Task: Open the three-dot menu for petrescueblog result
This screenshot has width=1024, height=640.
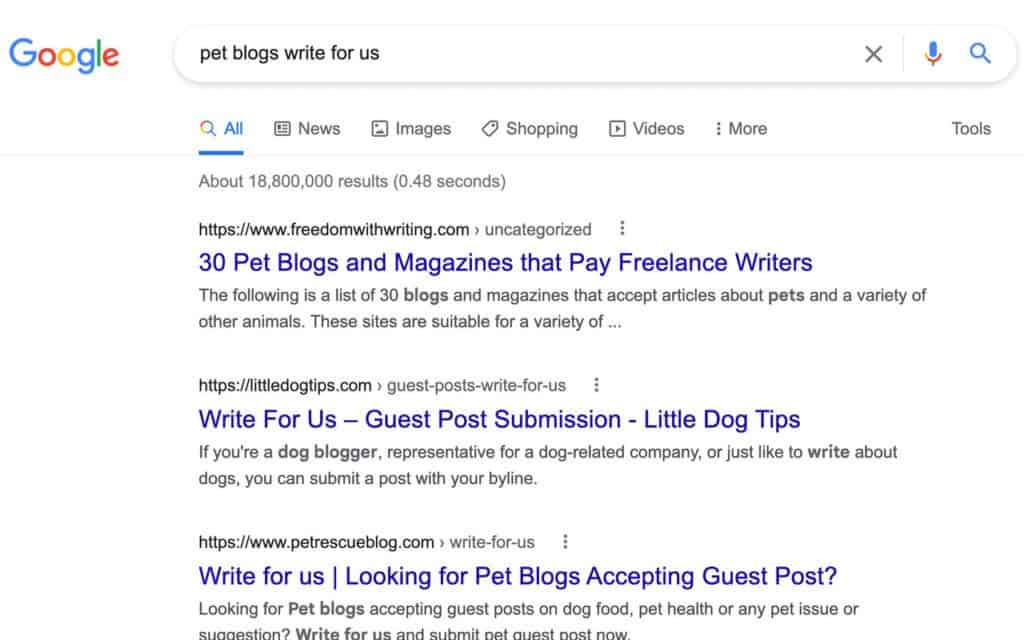Action: pyautogui.click(x=566, y=541)
